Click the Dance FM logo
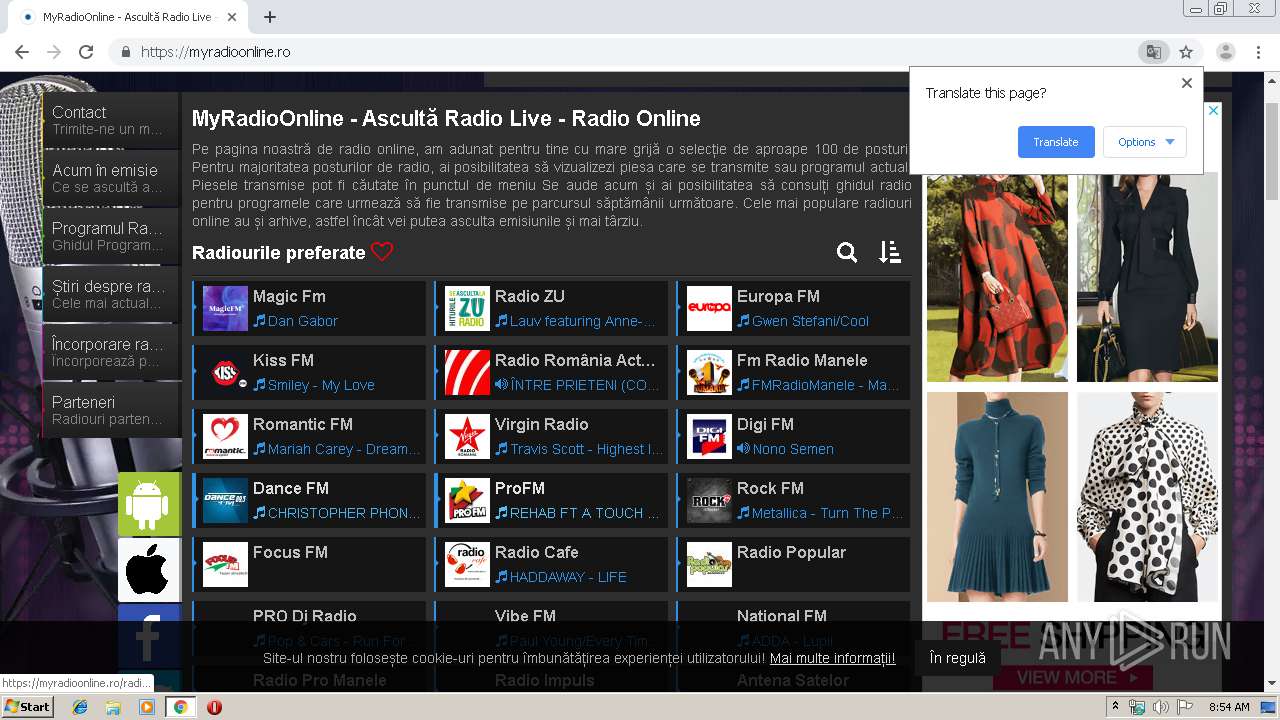1280x720 pixels. click(225, 500)
